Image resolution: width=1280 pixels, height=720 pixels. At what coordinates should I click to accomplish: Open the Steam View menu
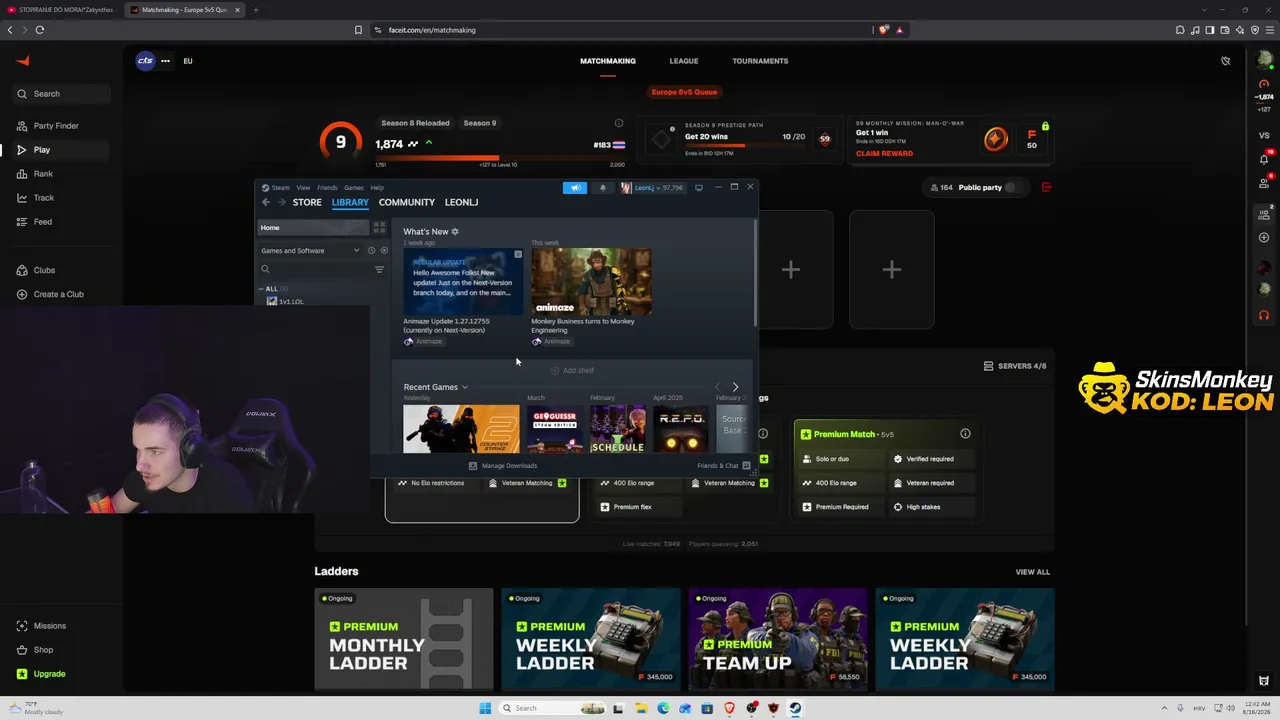click(x=303, y=188)
